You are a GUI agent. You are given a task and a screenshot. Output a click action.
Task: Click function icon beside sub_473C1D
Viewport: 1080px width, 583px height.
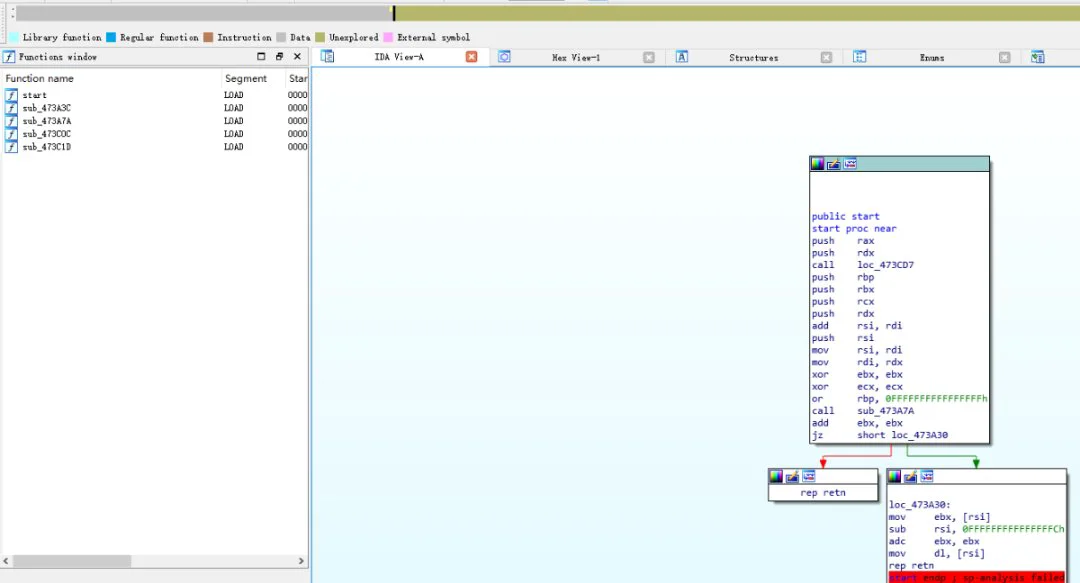click(11, 147)
